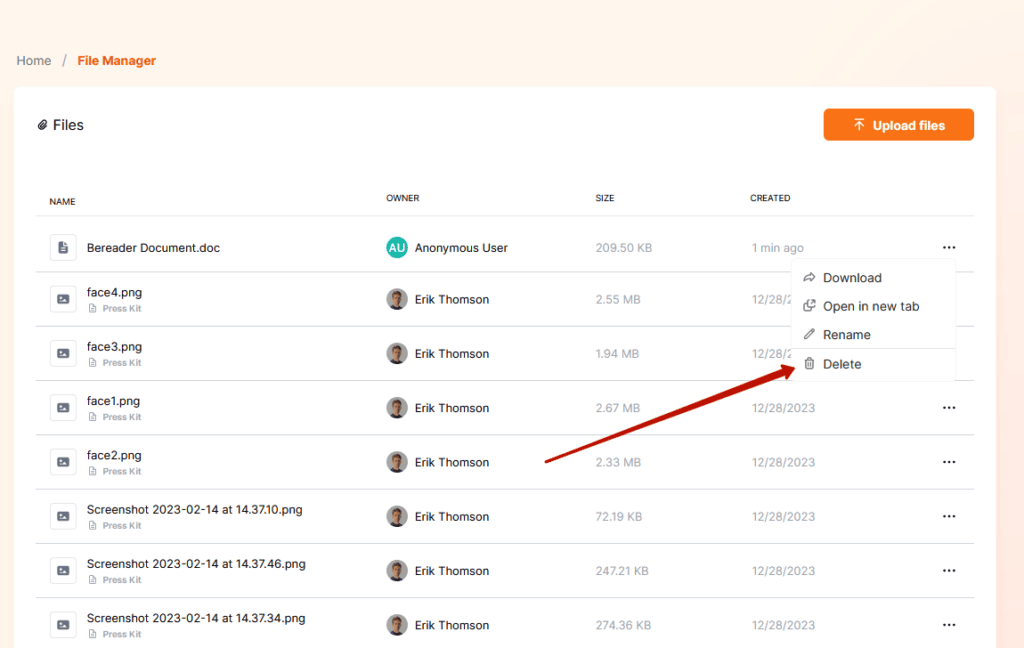Open Screenshot 2023-02-14 at 14.37.10.png
Screen dimensions: 1024x648
(195, 509)
